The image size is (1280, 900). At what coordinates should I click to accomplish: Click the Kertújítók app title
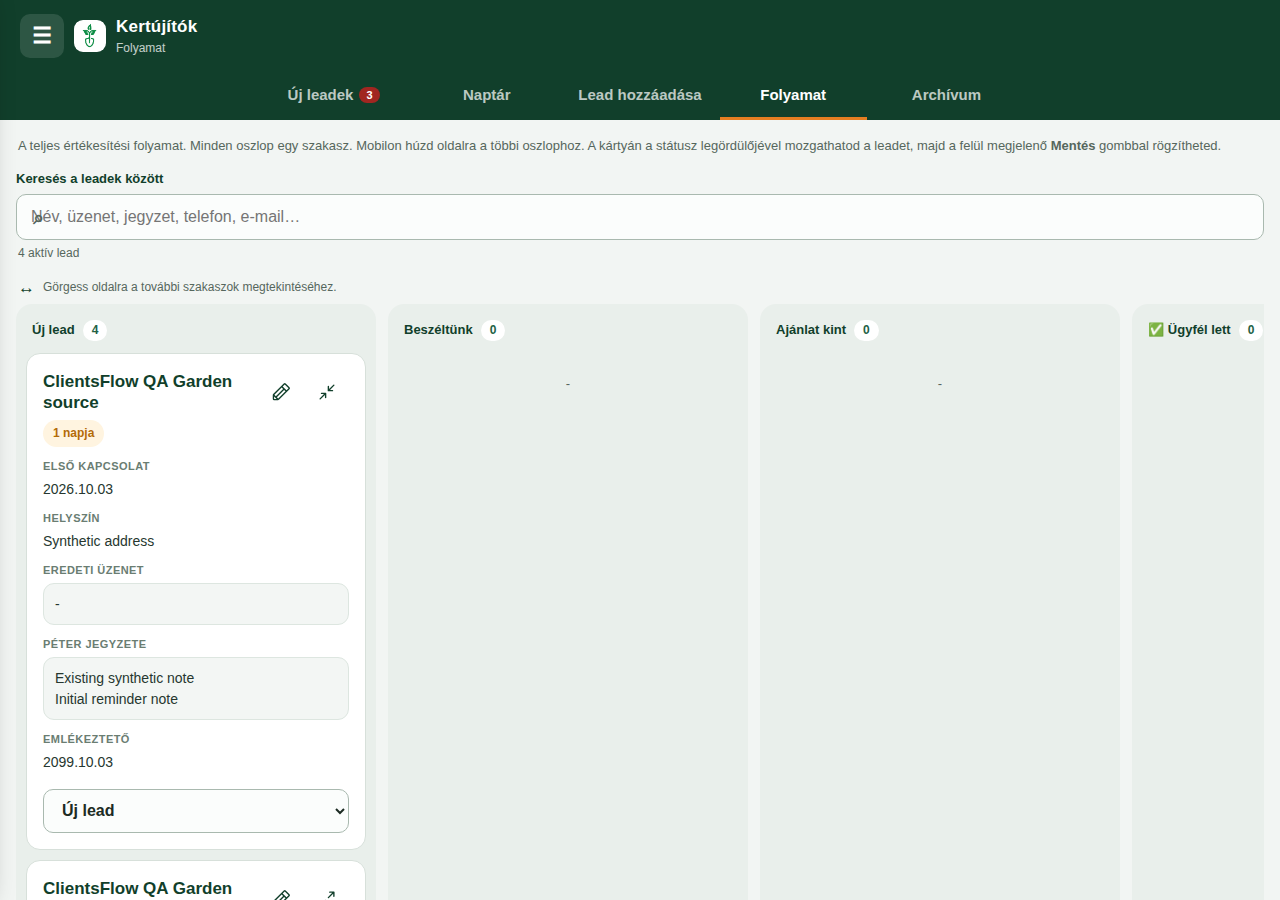click(157, 27)
